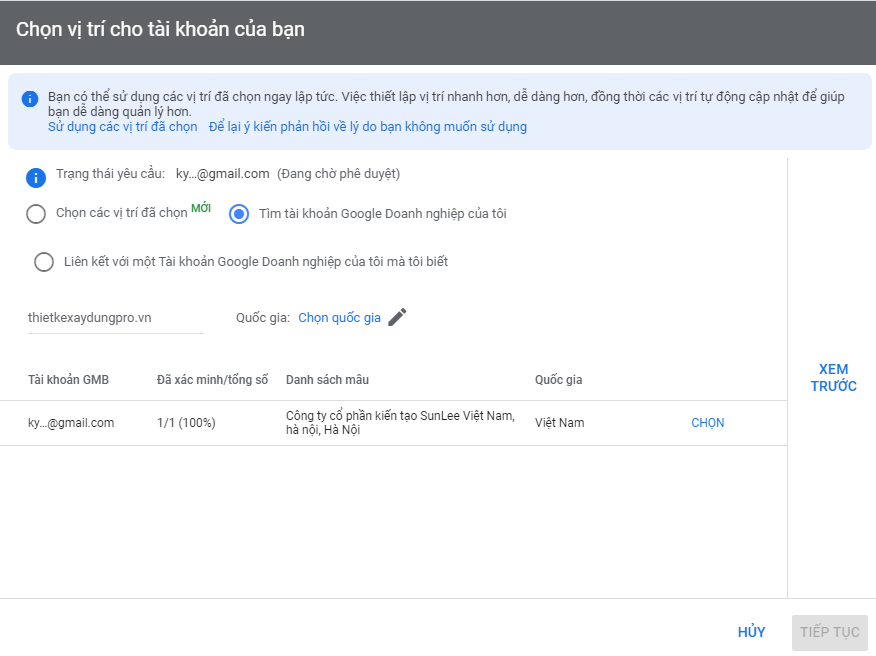The width and height of the screenshot is (876, 656).
Task: Click the info icon beside request status
Action: (x=37, y=180)
